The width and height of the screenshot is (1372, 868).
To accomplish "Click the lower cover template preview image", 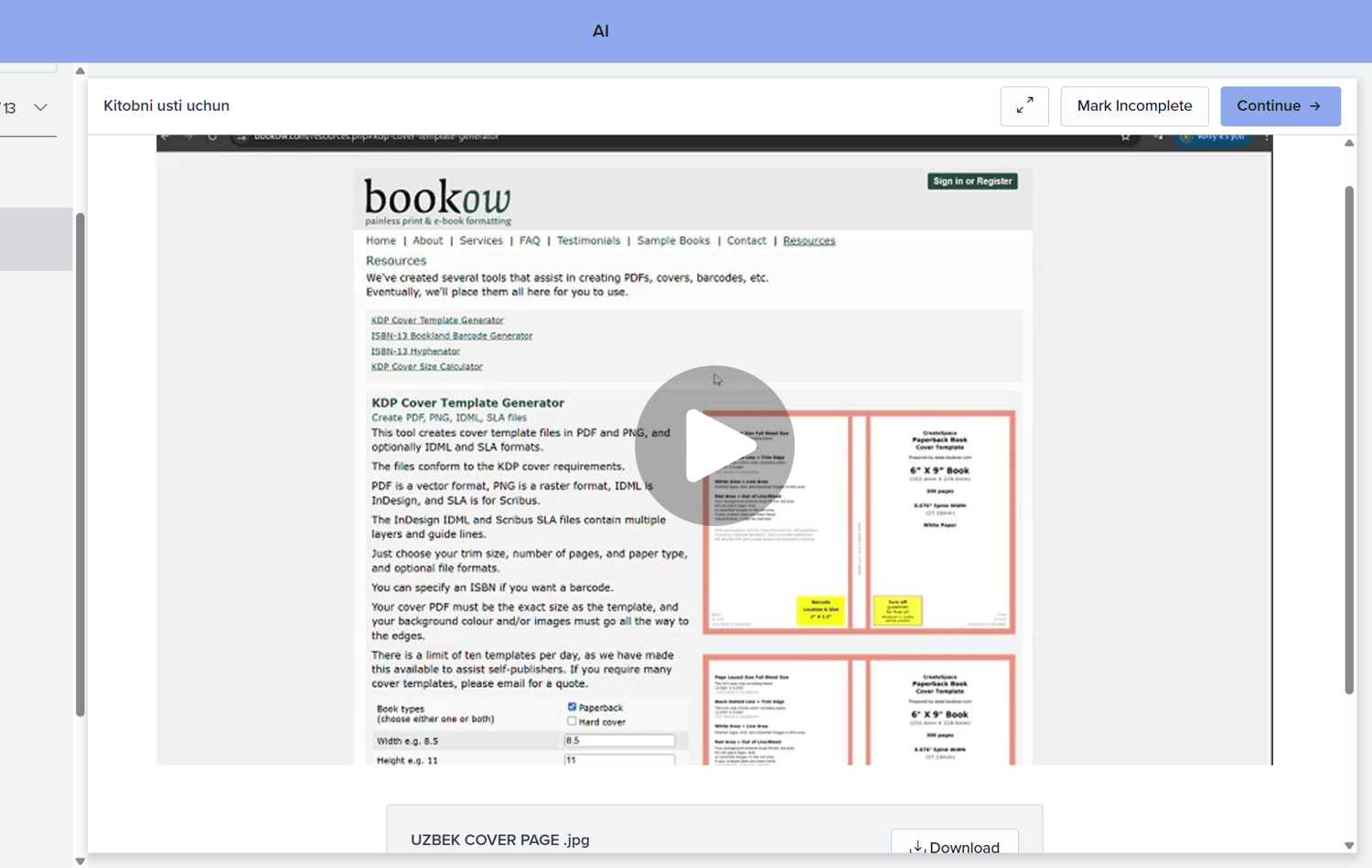I will 859,710.
